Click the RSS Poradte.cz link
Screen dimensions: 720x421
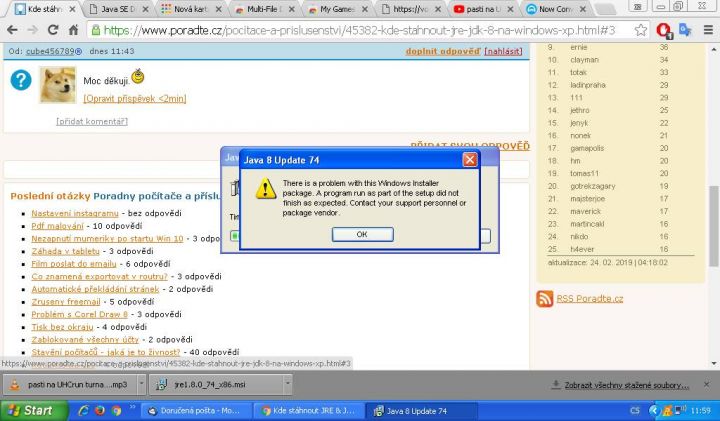point(590,298)
